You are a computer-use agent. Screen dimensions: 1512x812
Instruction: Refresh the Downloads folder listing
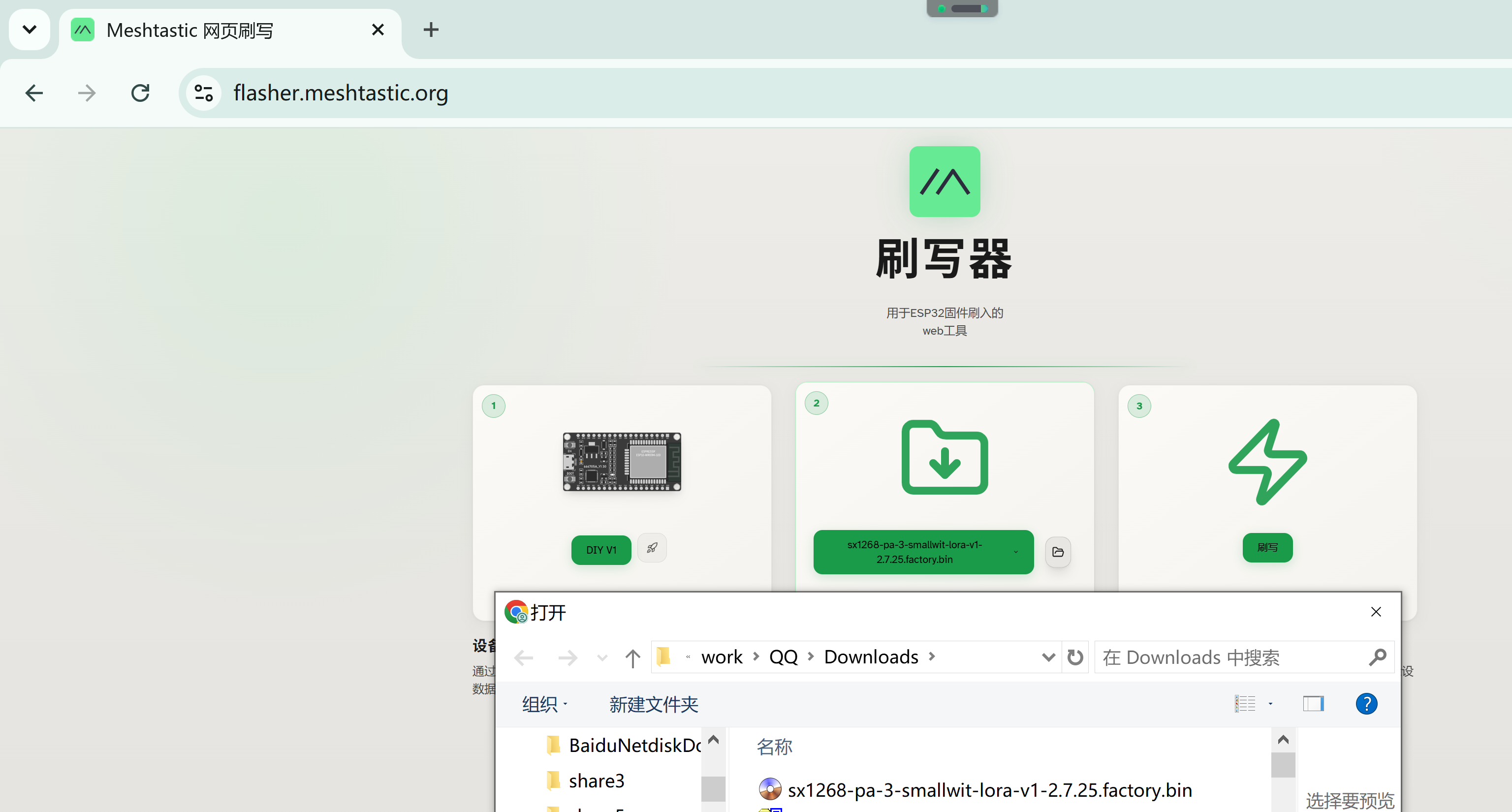[1075, 657]
